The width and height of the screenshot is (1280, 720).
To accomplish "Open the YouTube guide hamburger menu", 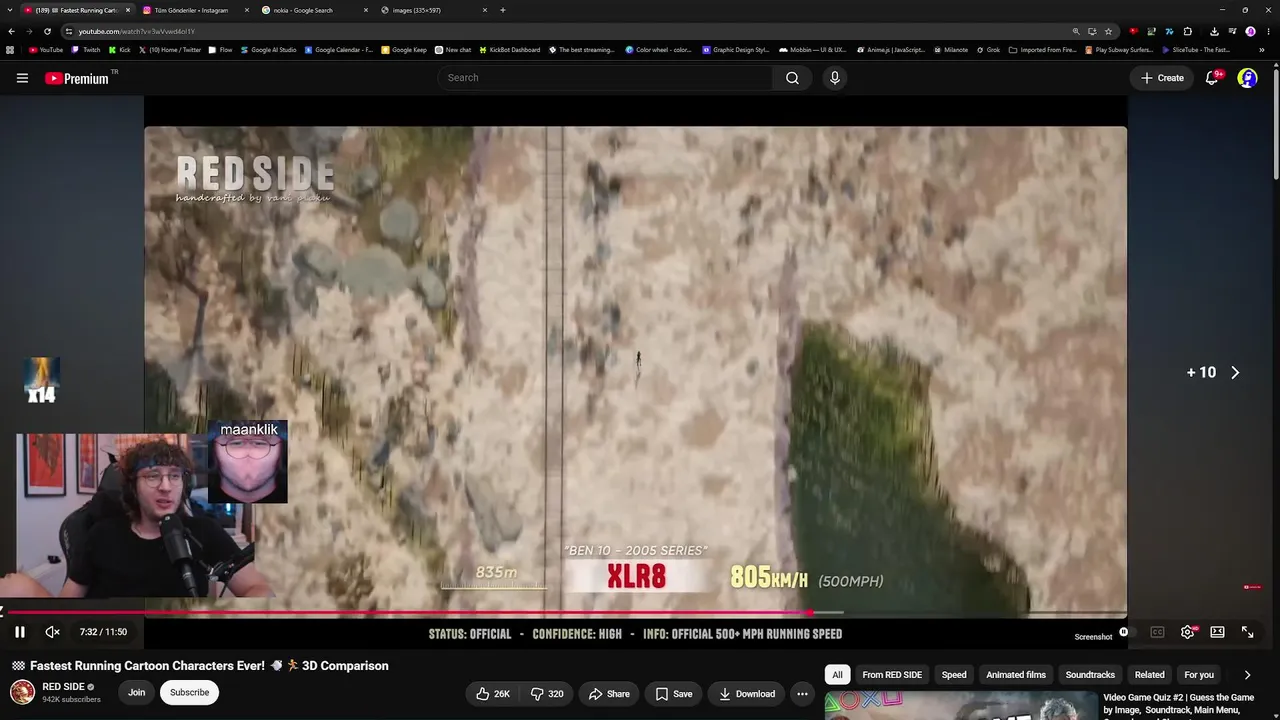I will 22,78.
